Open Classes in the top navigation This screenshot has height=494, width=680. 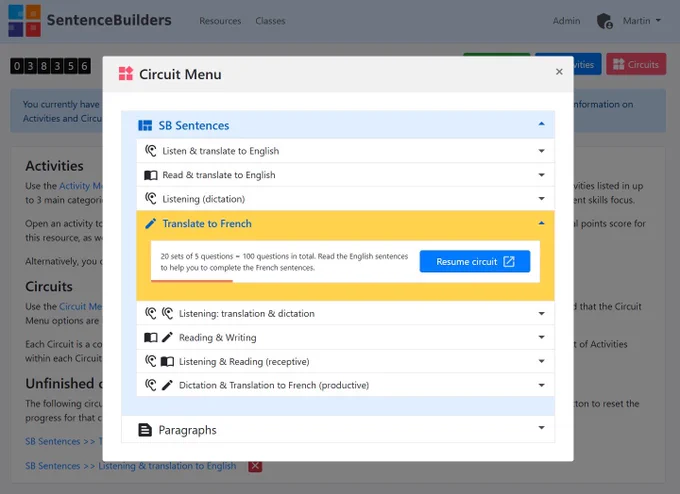point(270,21)
